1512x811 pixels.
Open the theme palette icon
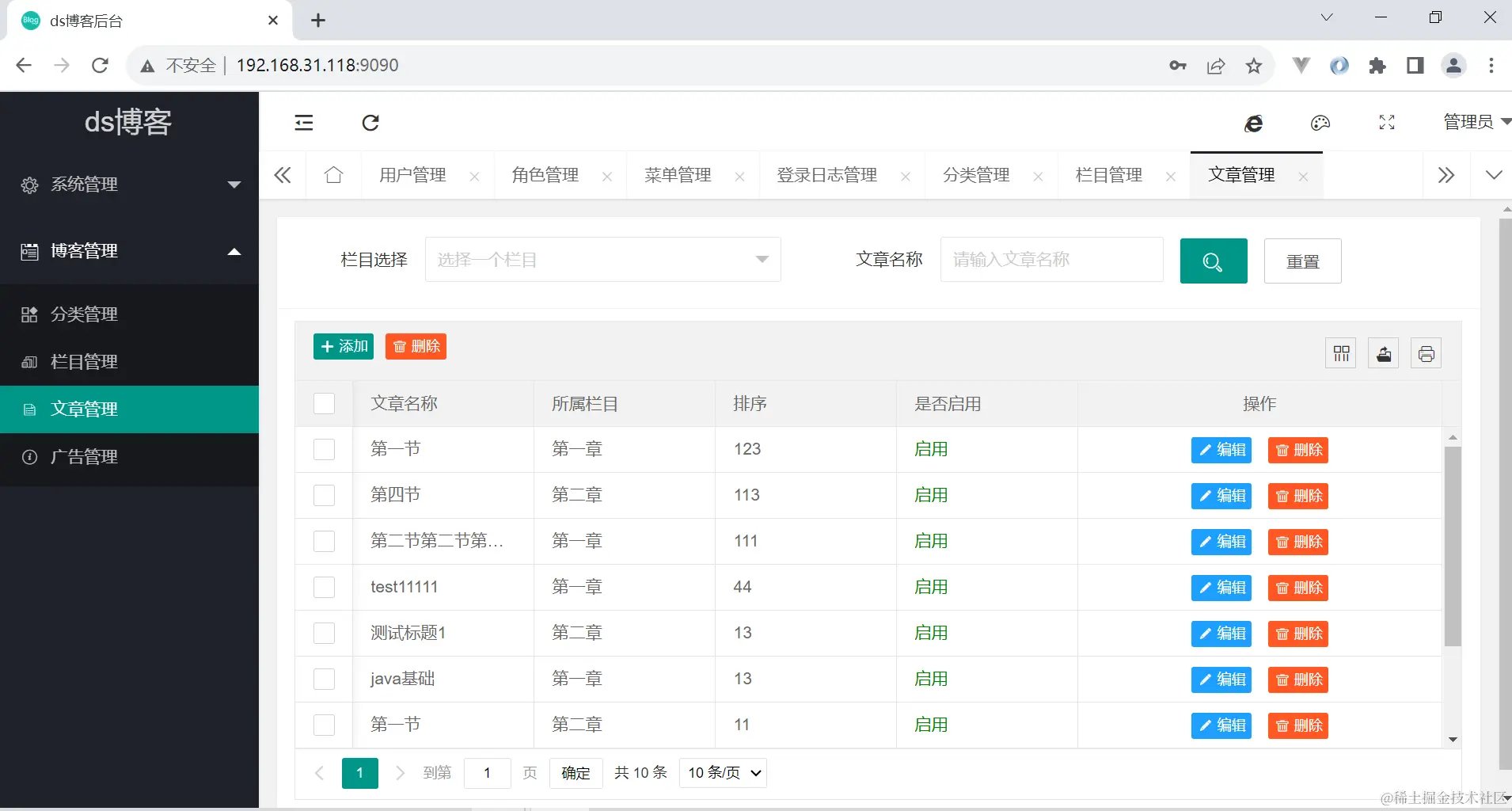click(1320, 123)
